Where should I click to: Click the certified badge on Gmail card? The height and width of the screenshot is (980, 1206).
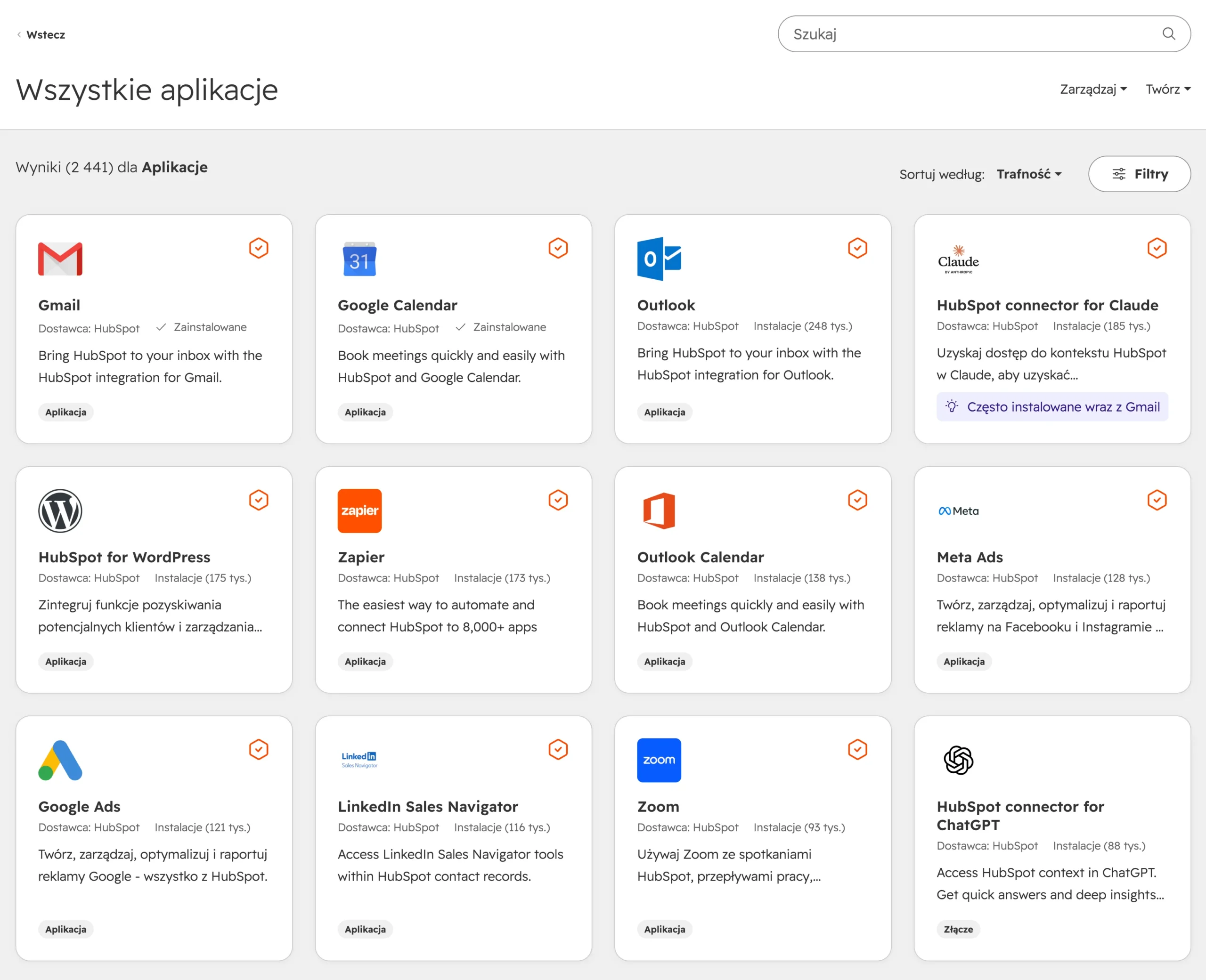click(x=259, y=248)
